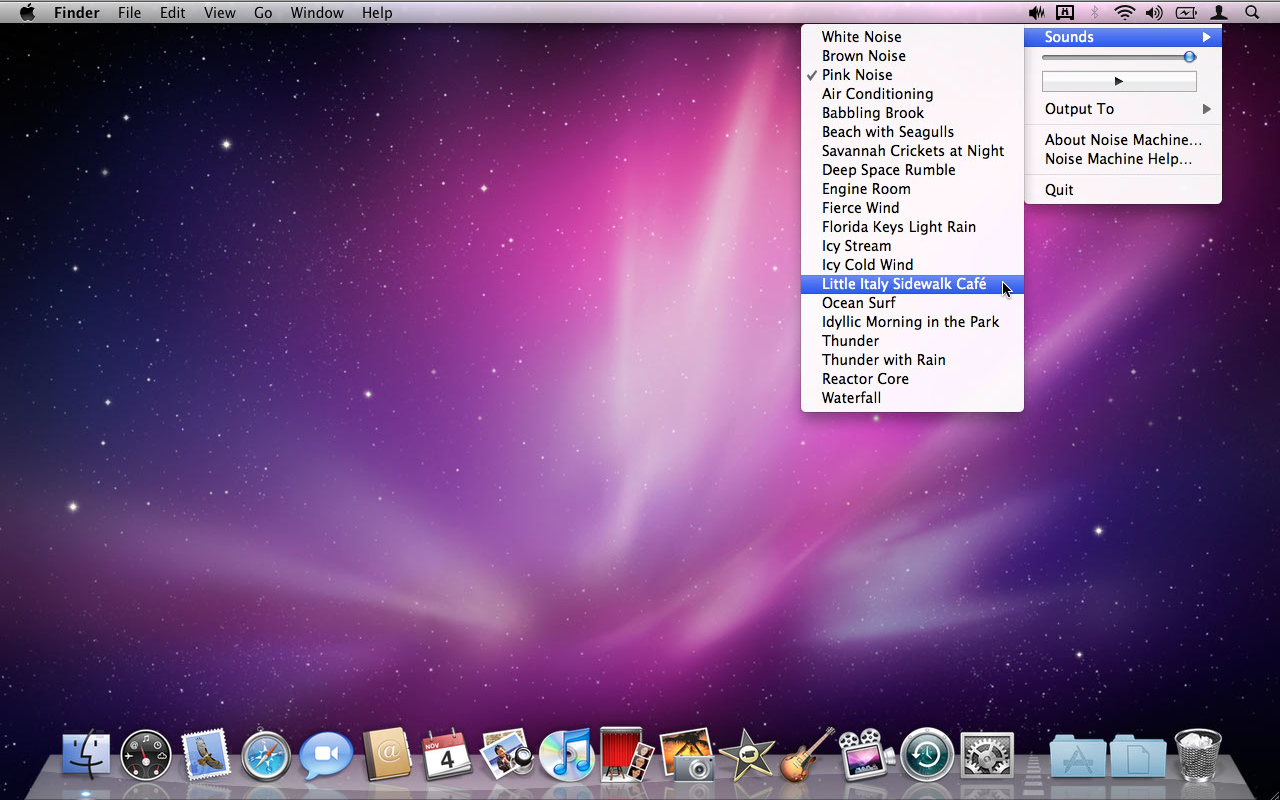Viewport: 1280px width, 800px height.
Task: Open the Go menu
Action: (x=263, y=13)
